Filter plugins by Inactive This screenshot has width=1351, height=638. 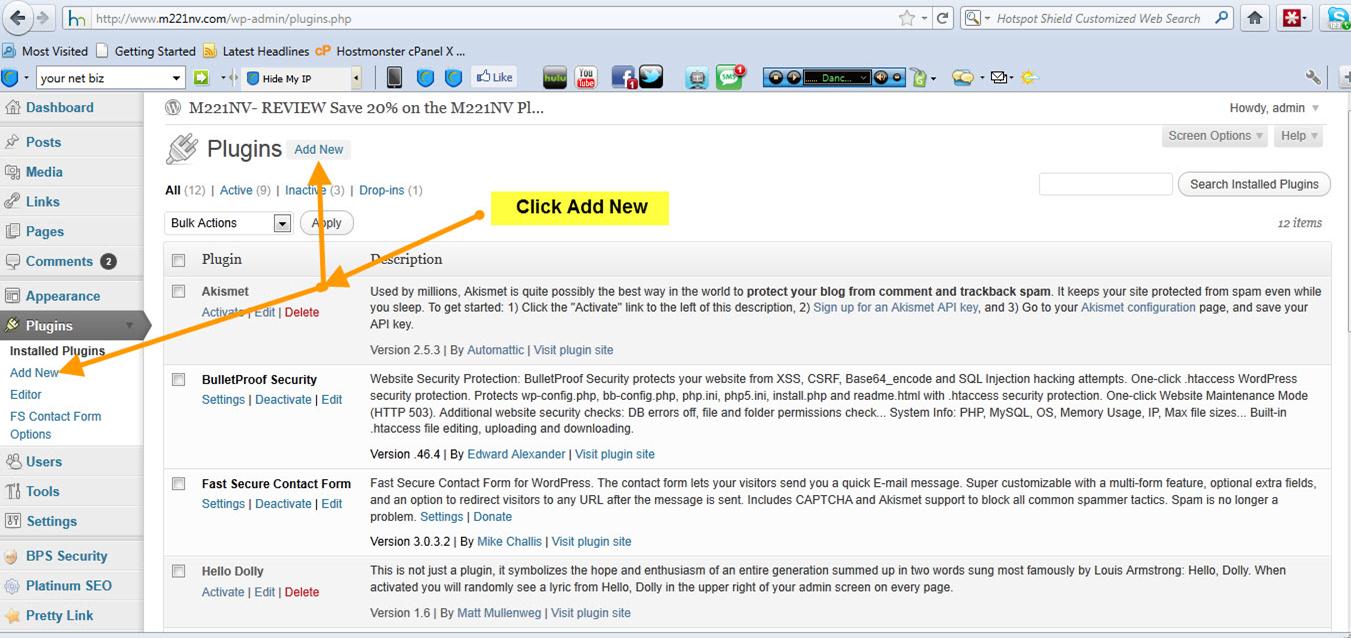(x=305, y=190)
